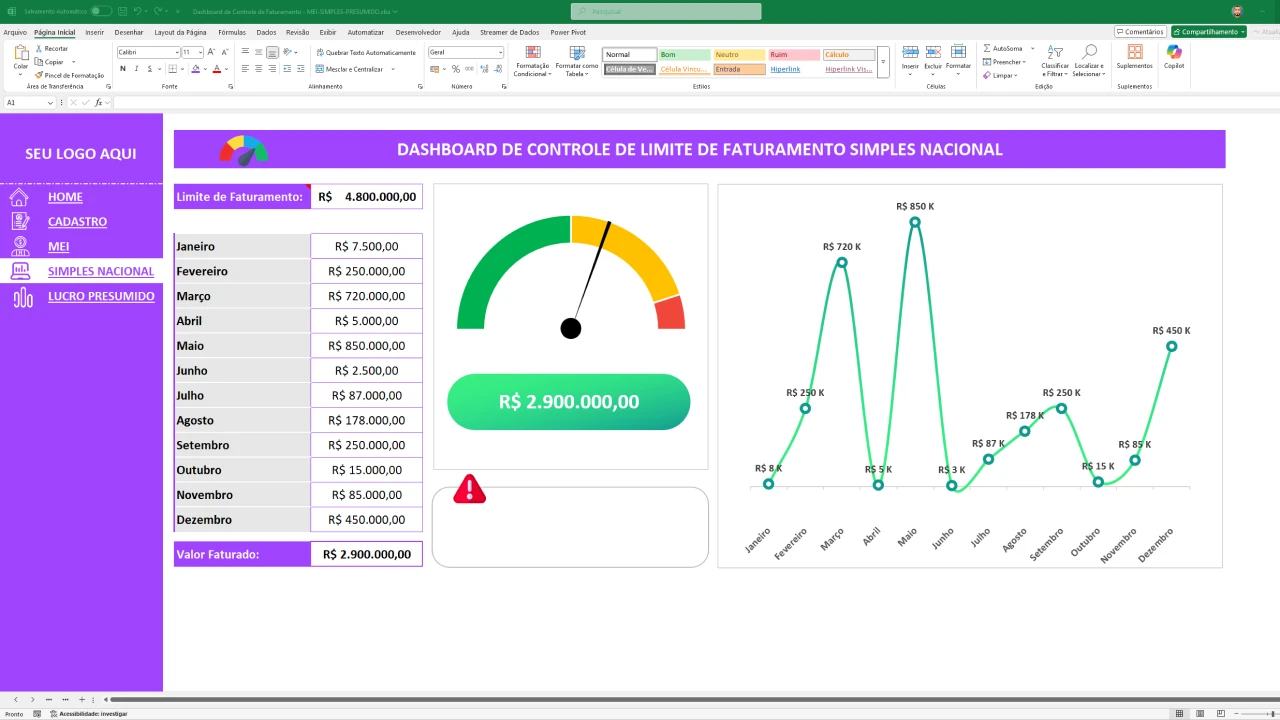
Task: Expand the Geral number format dropdown
Action: (500, 53)
